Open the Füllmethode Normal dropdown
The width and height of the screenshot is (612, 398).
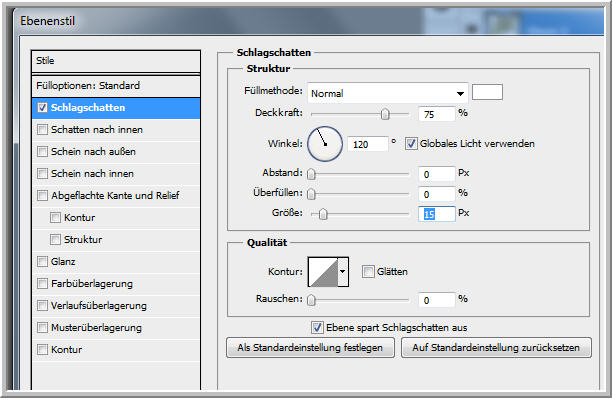tap(388, 93)
